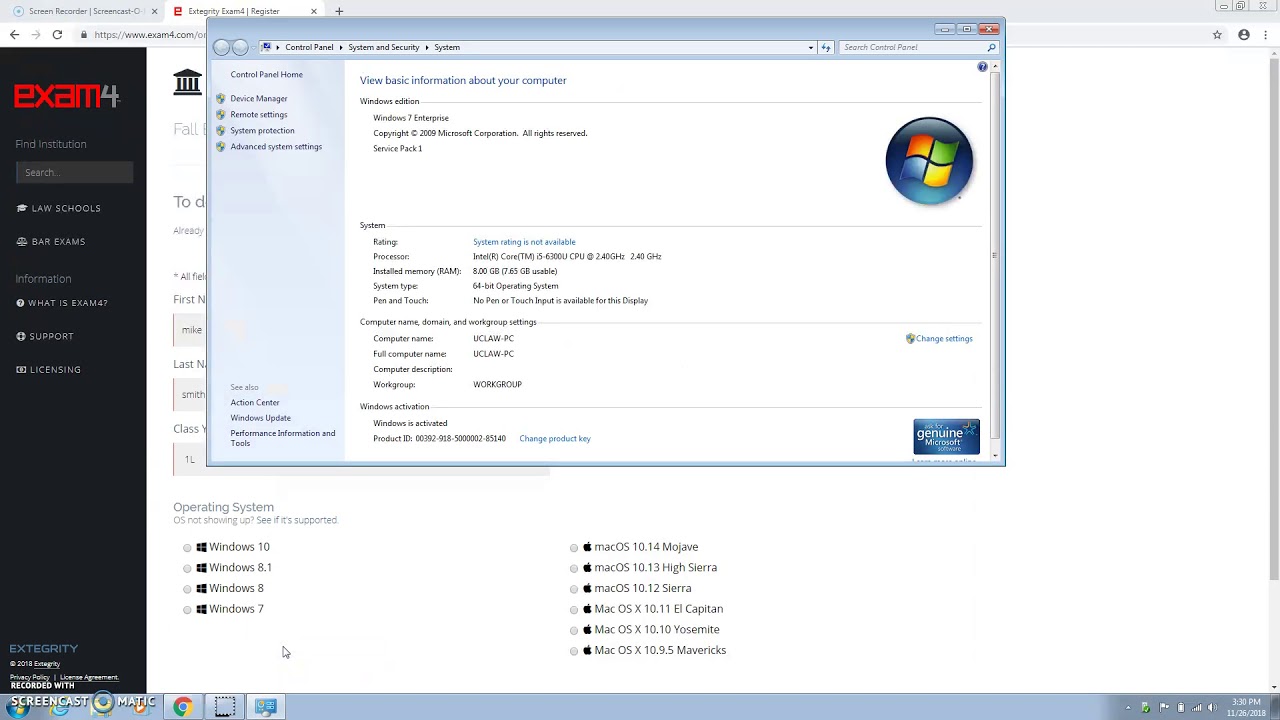Click the System and Security breadcrumb
Screen dimensions: 1280x720
[x=384, y=47]
